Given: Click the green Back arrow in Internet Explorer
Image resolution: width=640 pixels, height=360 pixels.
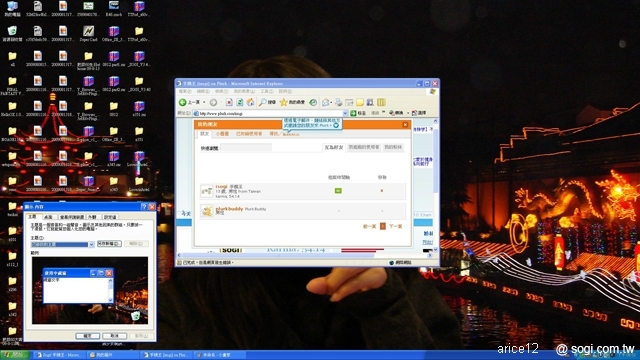Looking at the screenshot, I should coord(183,102).
